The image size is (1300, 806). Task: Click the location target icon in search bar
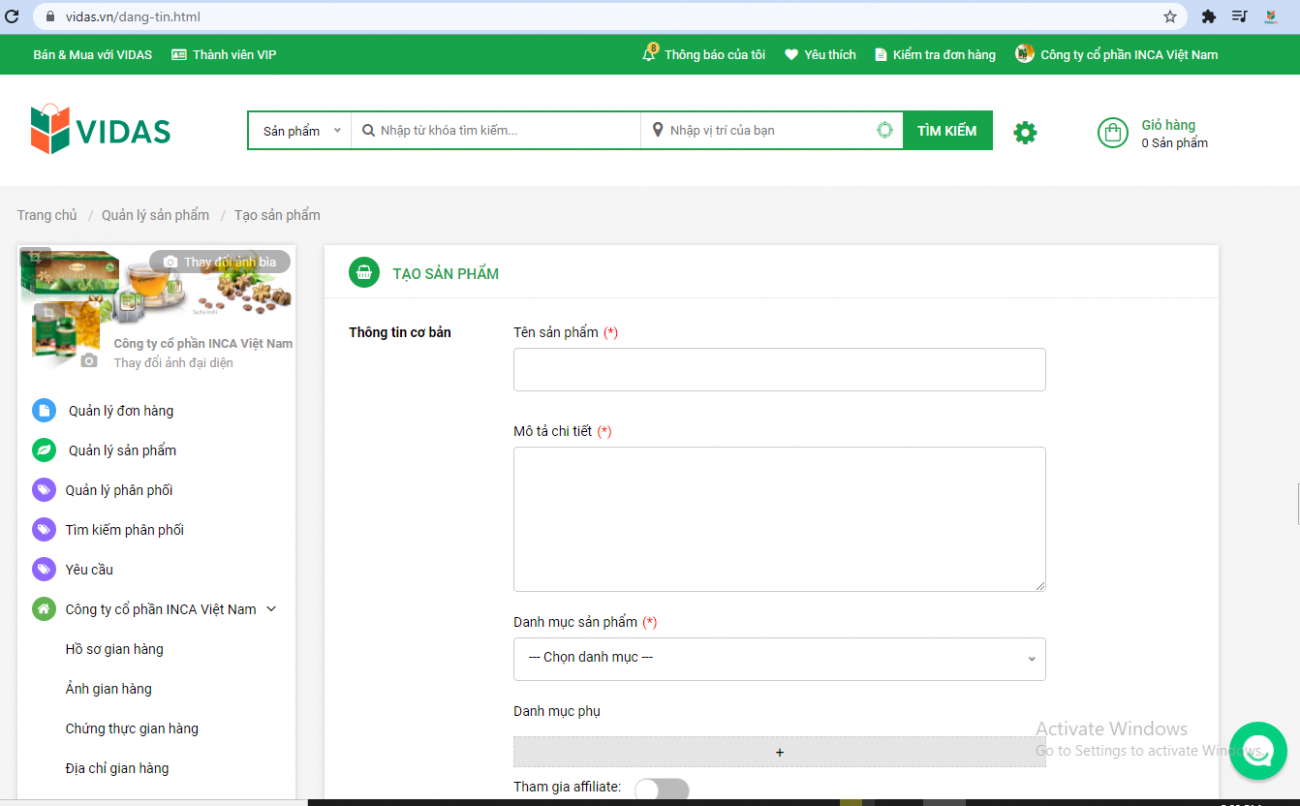coord(884,130)
